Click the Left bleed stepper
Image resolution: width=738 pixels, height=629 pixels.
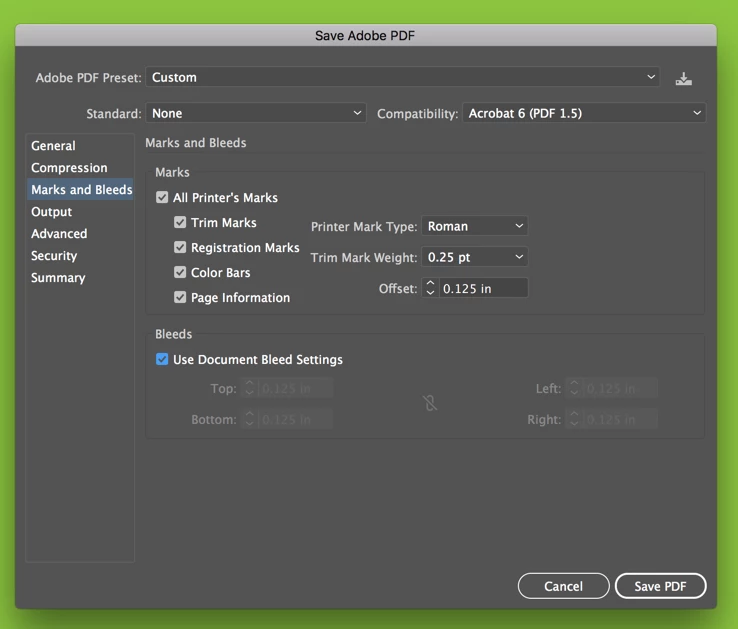(x=574, y=388)
